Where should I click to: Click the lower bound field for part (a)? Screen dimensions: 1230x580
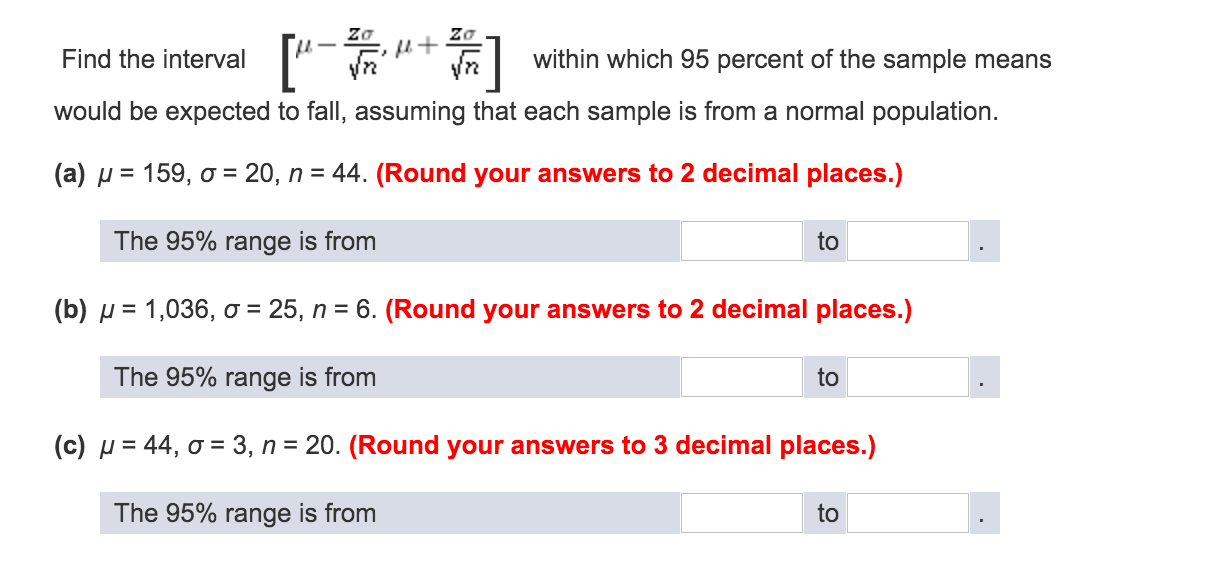(740, 240)
